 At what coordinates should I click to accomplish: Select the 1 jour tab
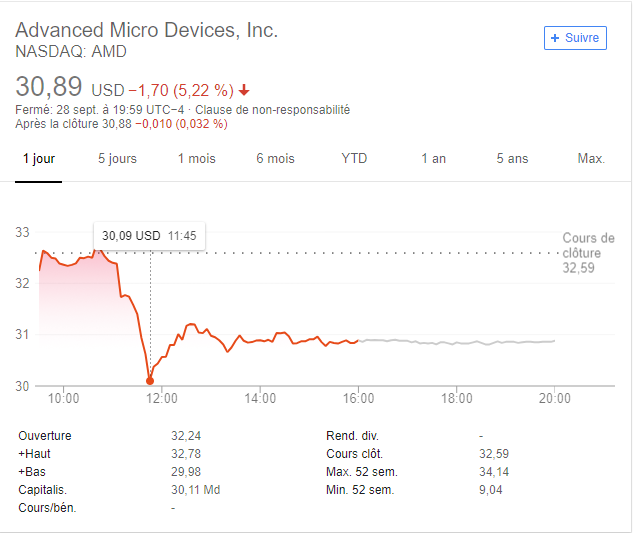click(38, 159)
